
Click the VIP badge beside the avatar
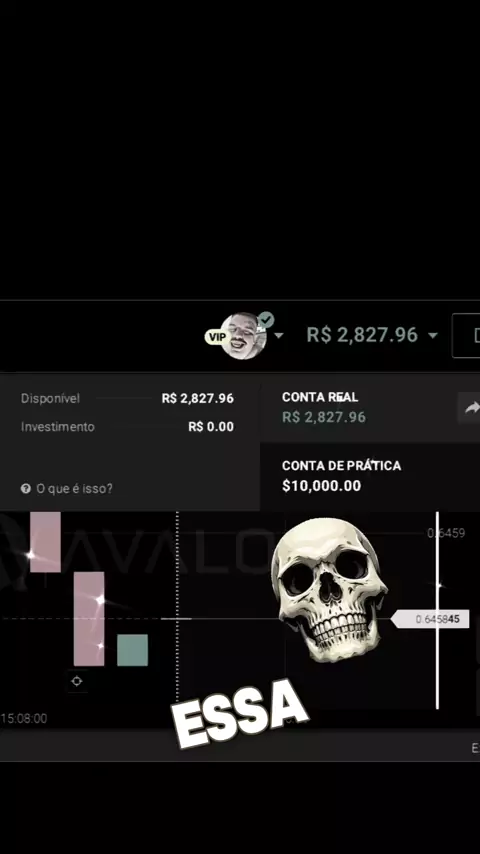pos(215,337)
